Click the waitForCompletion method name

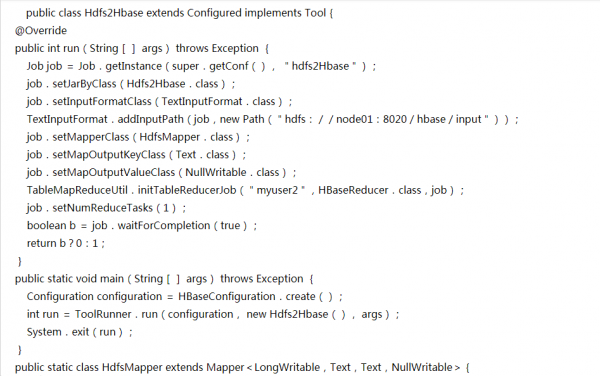point(164,225)
